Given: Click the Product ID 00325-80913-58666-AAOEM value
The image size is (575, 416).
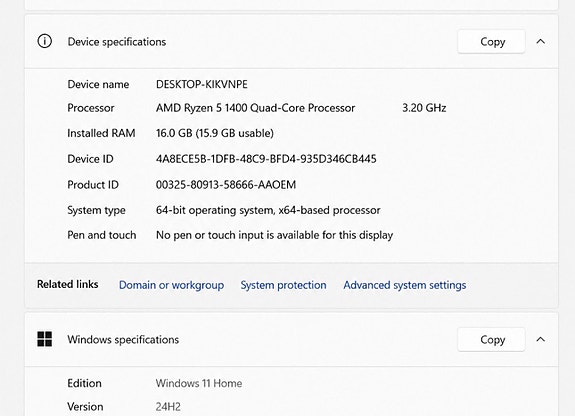Looking at the screenshot, I should 226,185.
